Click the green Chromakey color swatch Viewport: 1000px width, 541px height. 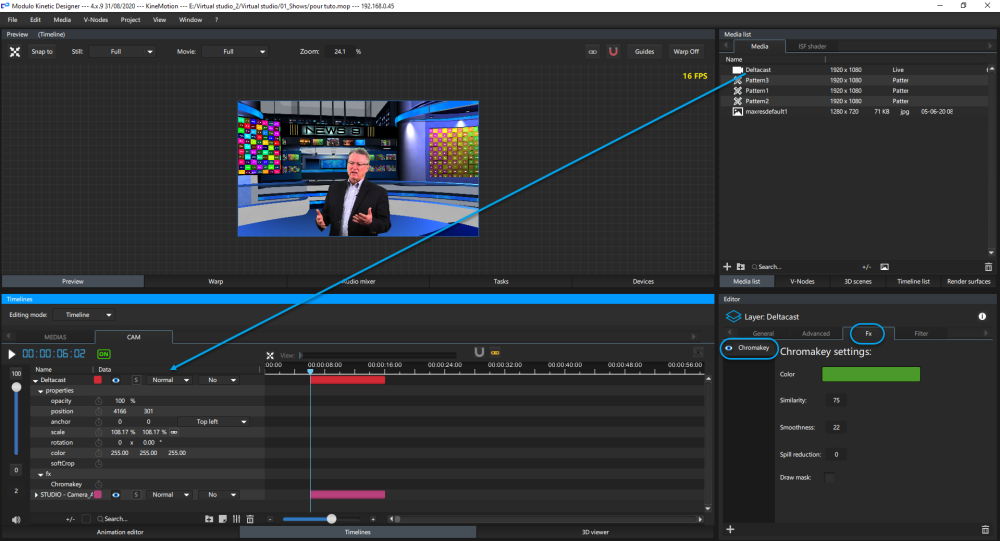tap(870, 374)
